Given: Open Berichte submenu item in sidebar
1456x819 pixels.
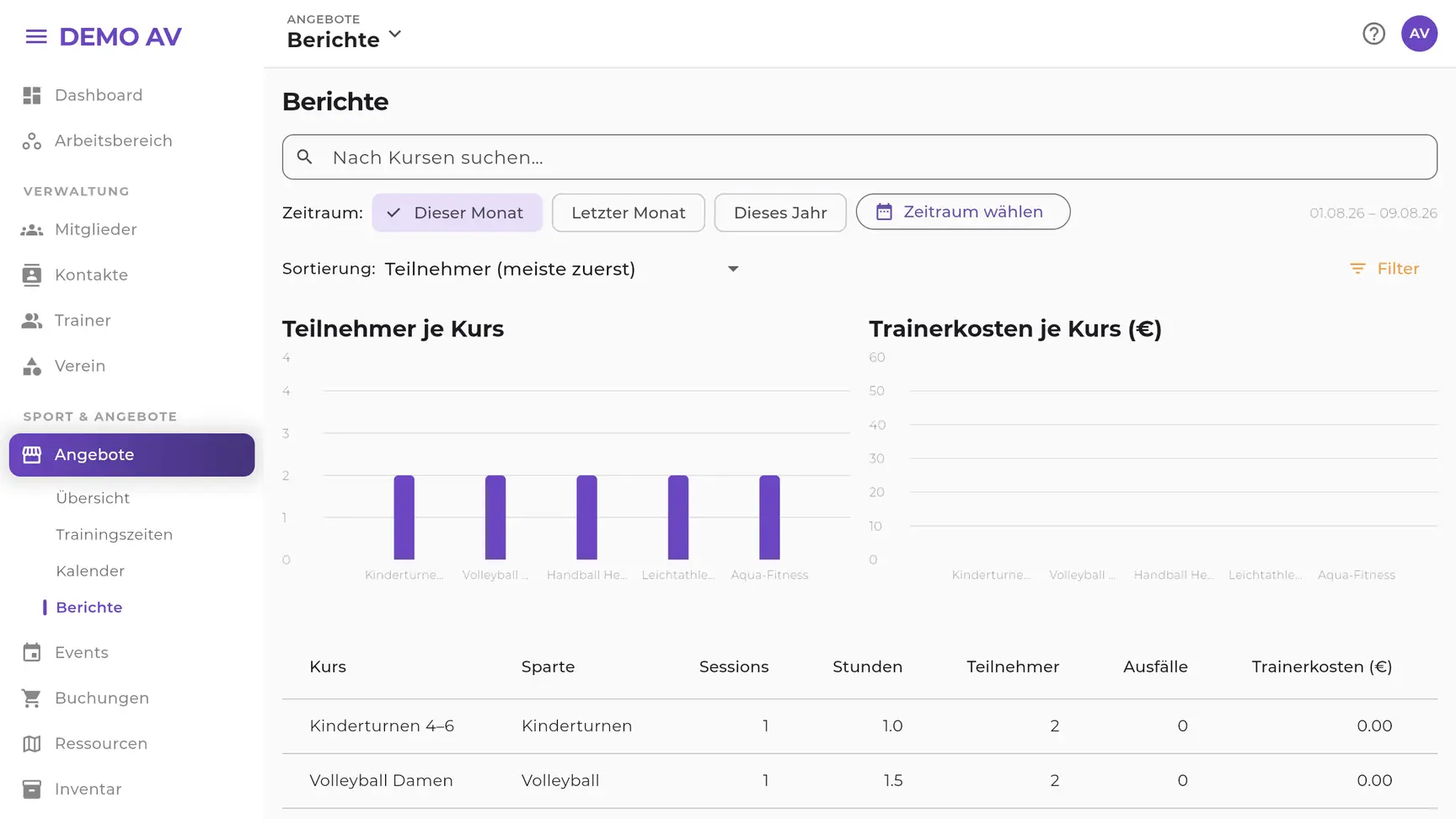Looking at the screenshot, I should coord(89,607).
